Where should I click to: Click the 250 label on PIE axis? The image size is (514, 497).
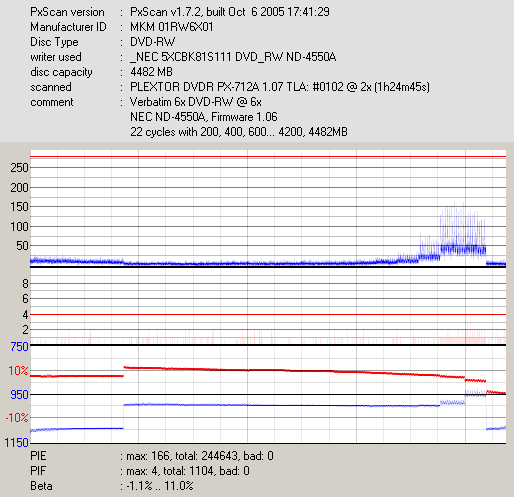(x=19, y=168)
